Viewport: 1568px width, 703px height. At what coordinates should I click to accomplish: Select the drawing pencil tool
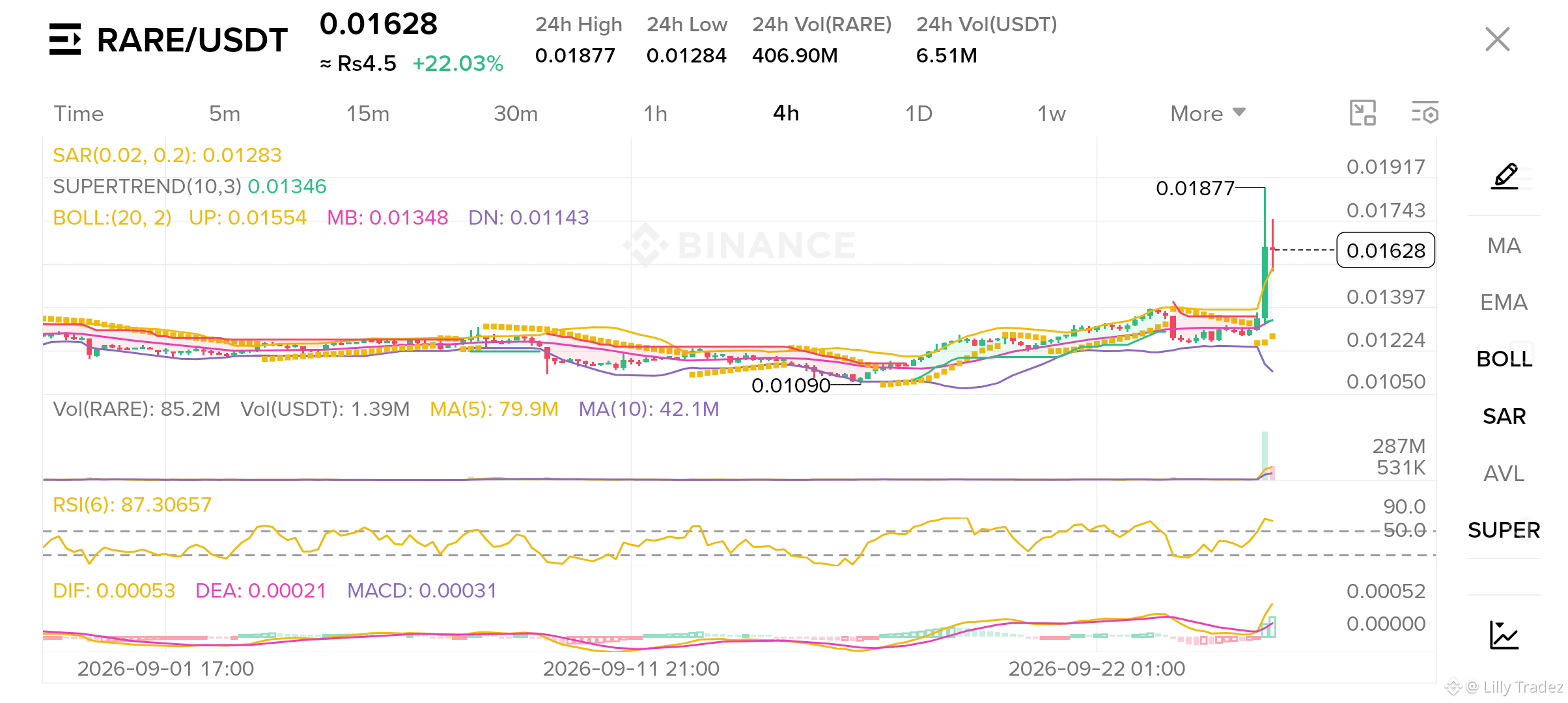tap(1505, 176)
